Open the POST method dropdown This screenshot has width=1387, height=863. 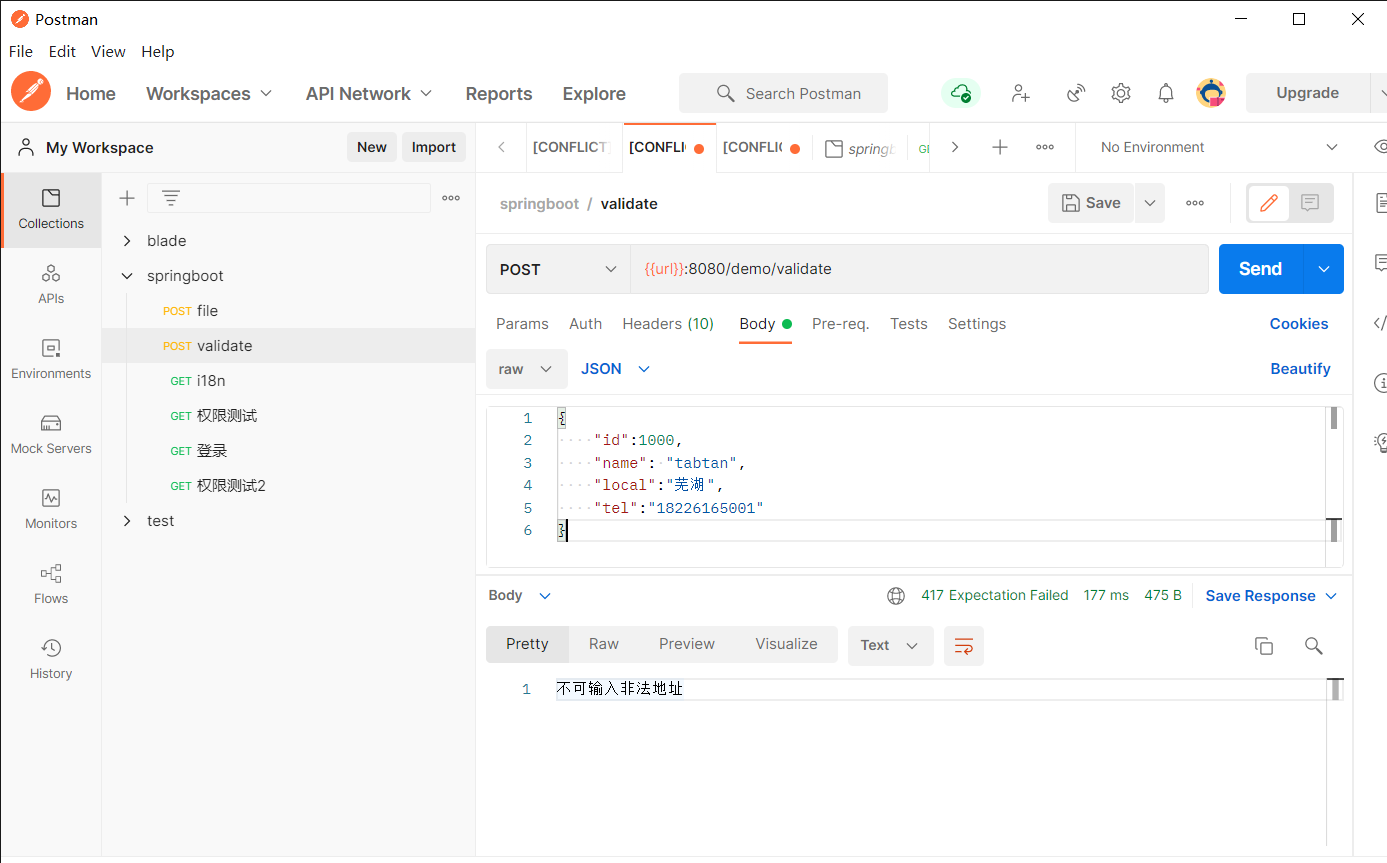(x=558, y=269)
